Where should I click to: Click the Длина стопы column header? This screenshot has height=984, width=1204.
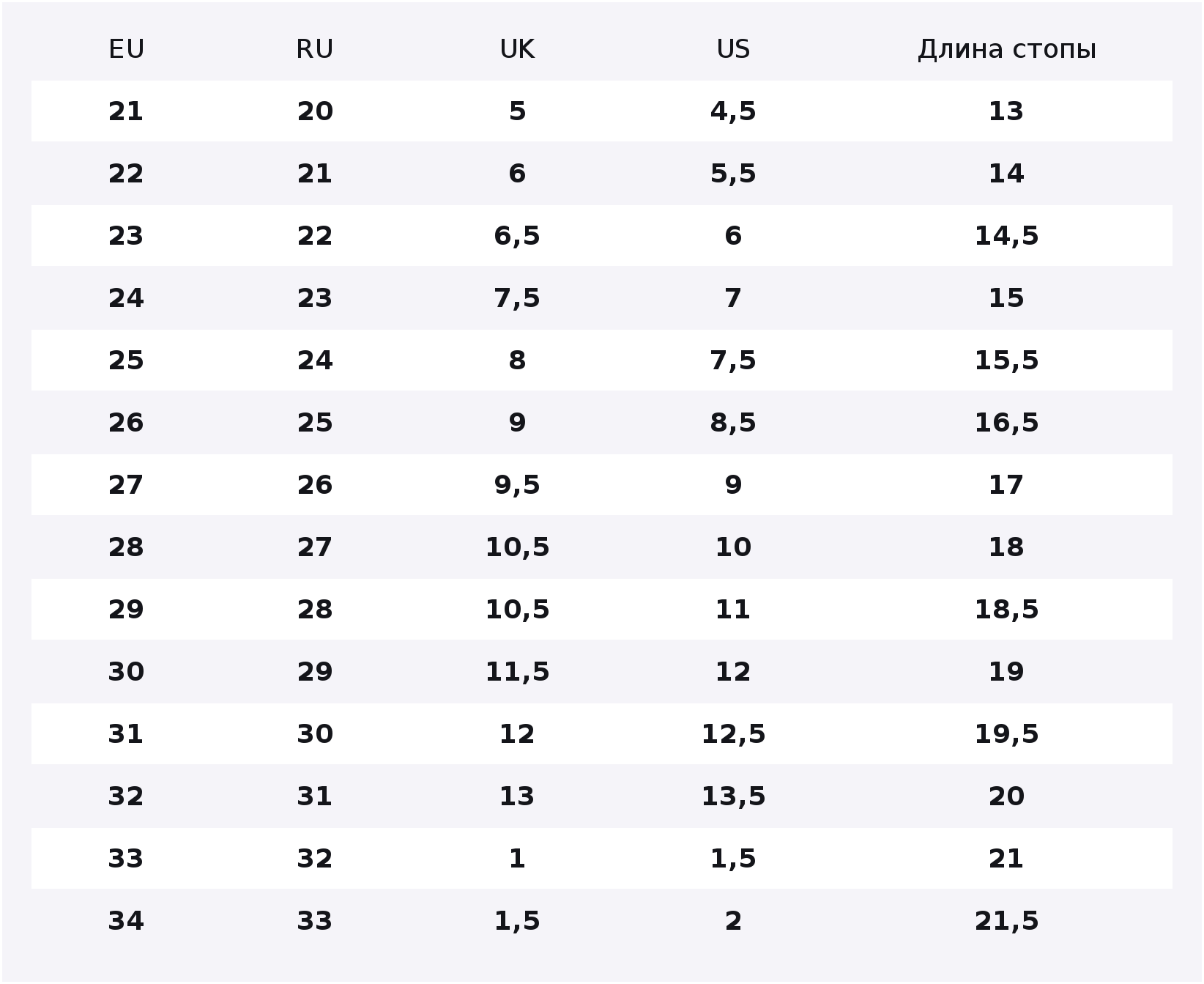coord(1006,49)
